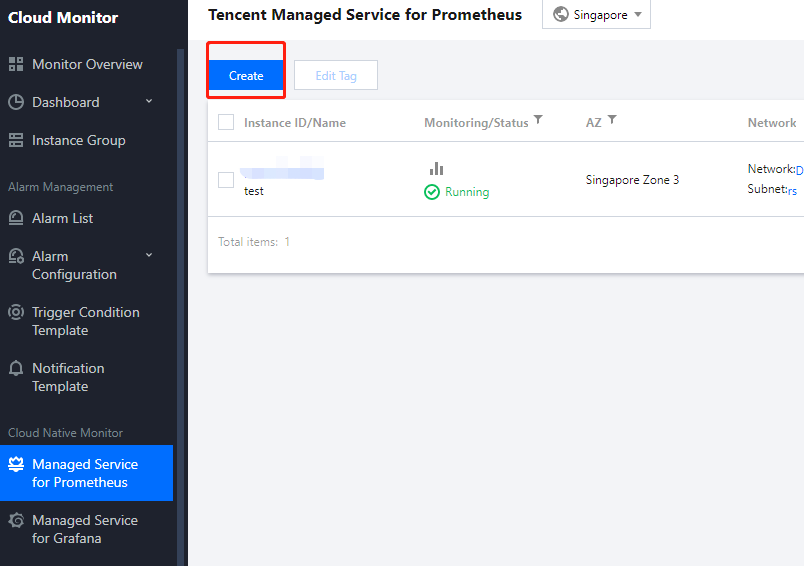The width and height of the screenshot is (804, 566).
Task: Open the Singapore region dropdown
Action: pos(596,14)
